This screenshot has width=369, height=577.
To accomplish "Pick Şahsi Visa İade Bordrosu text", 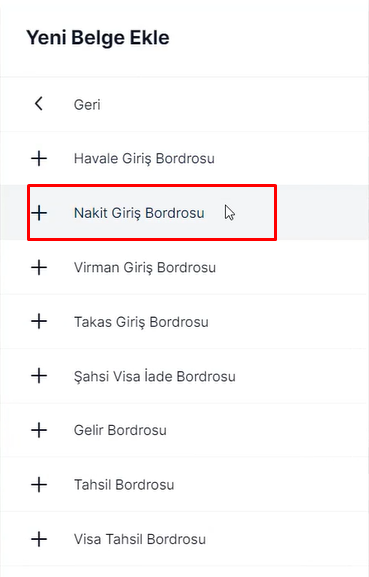I will coord(155,376).
